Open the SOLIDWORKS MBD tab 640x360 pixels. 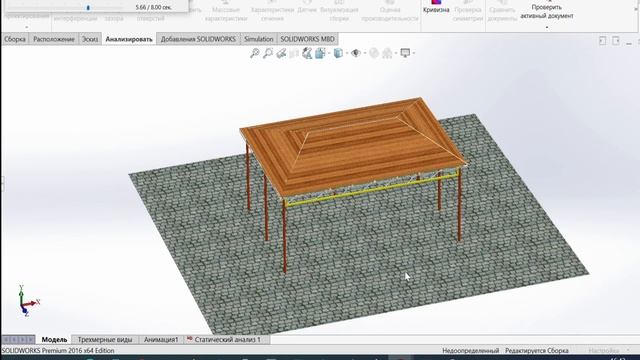click(307, 39)
